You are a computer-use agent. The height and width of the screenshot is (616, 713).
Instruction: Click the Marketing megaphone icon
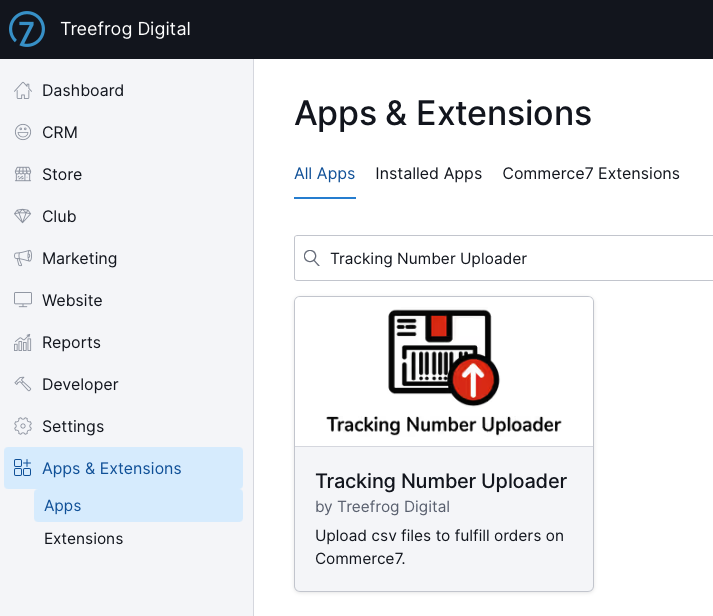tap(23, 258)
